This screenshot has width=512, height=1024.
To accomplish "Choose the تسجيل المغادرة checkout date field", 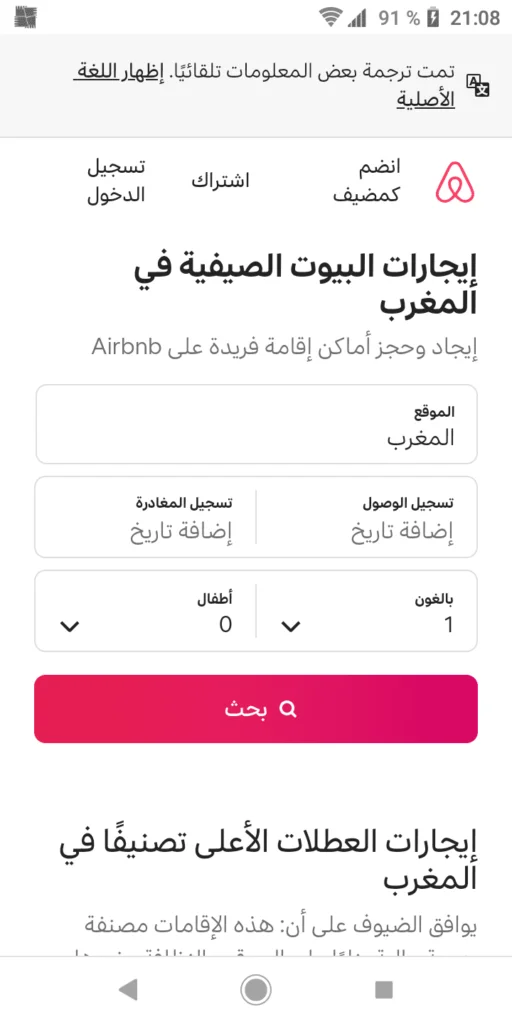I will coord(145,517).
